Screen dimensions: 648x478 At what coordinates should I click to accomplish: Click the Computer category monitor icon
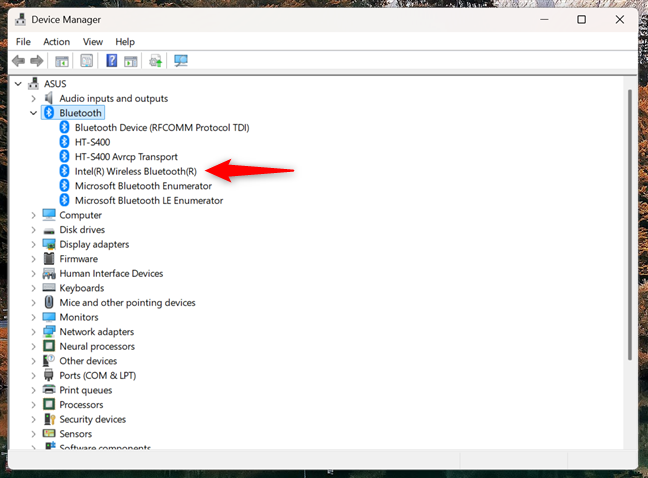49,214
